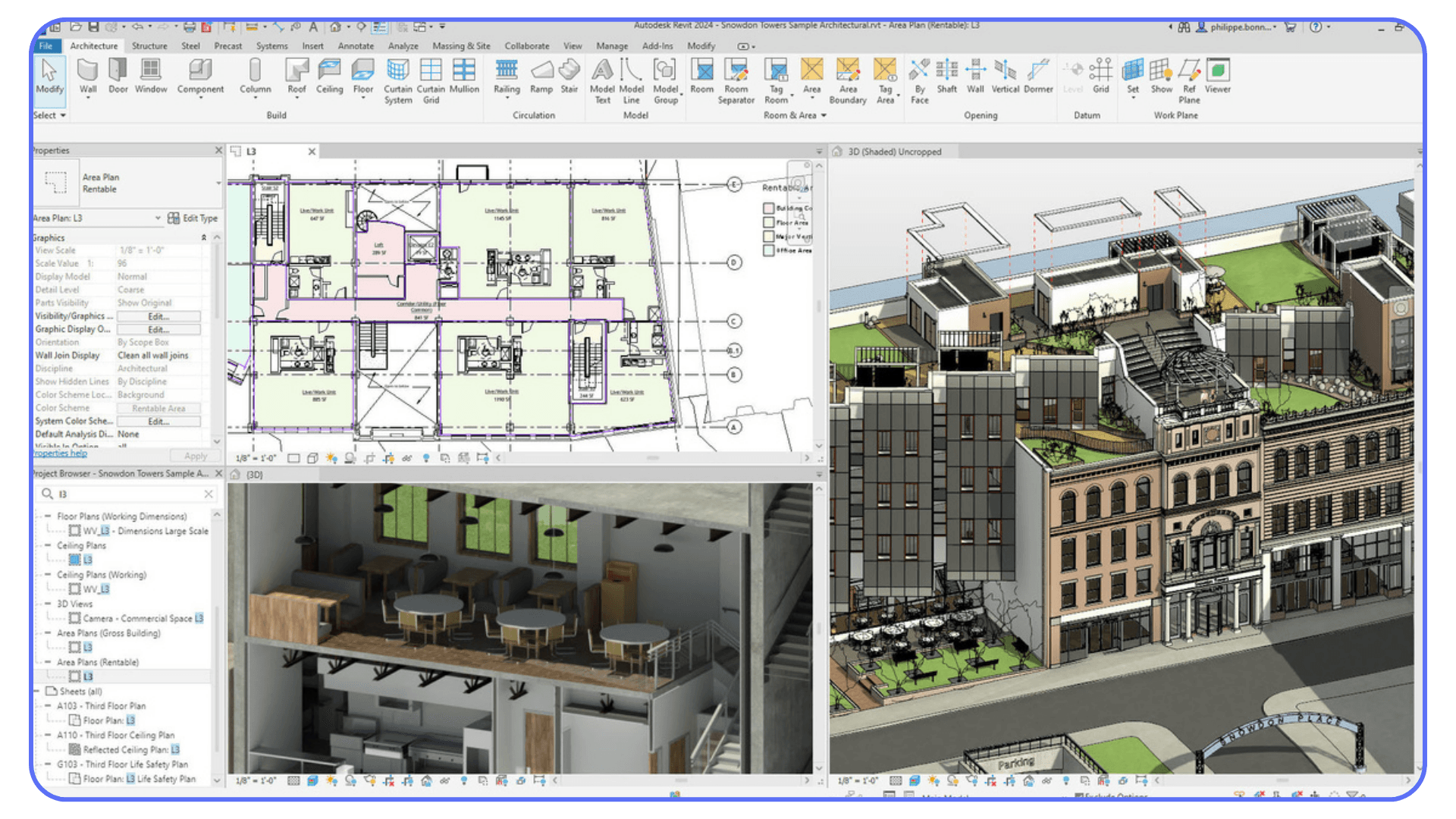1456x819 pixels.
Task: Select the Curtain Grid tool
Action: (431, 80)
